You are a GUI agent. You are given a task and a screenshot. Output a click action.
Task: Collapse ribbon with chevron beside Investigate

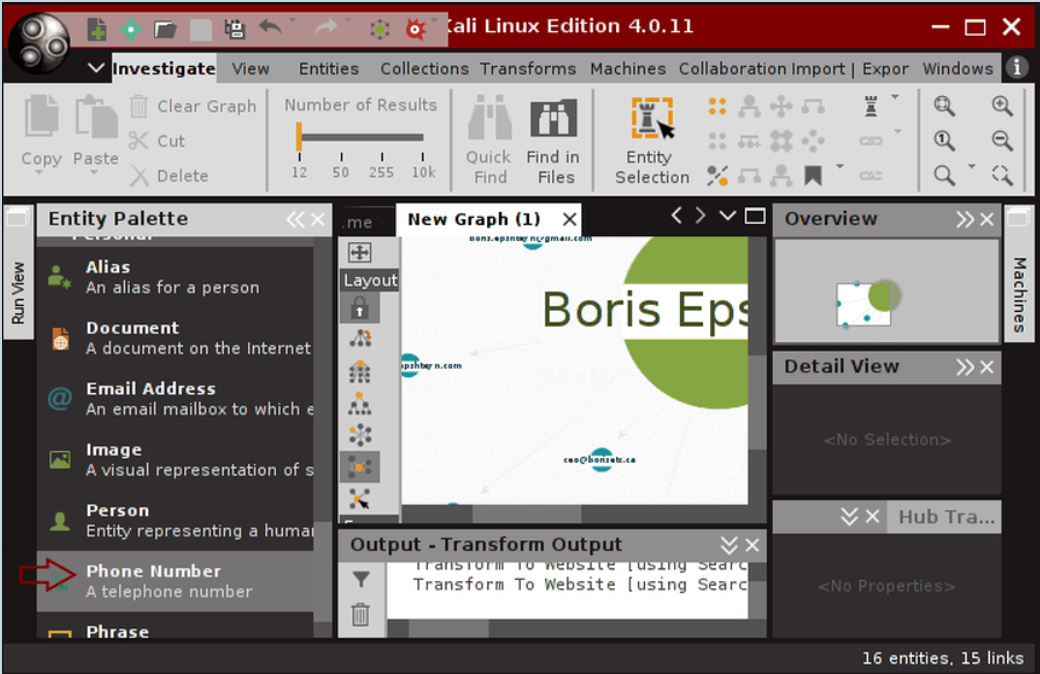click(x=96, y=68)
